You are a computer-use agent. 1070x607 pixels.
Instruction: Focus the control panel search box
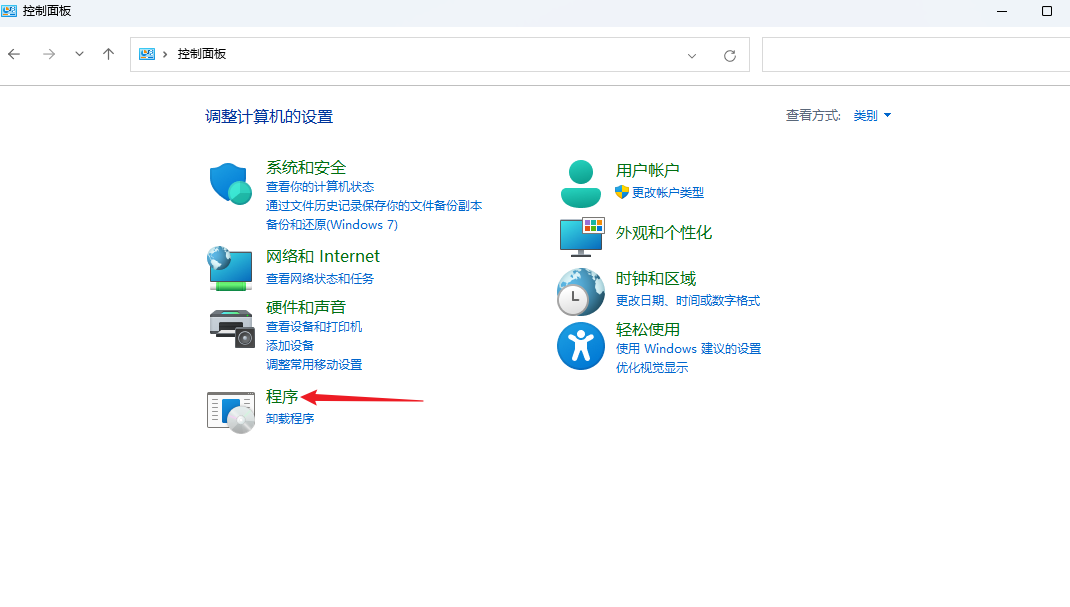pos(916,55)
